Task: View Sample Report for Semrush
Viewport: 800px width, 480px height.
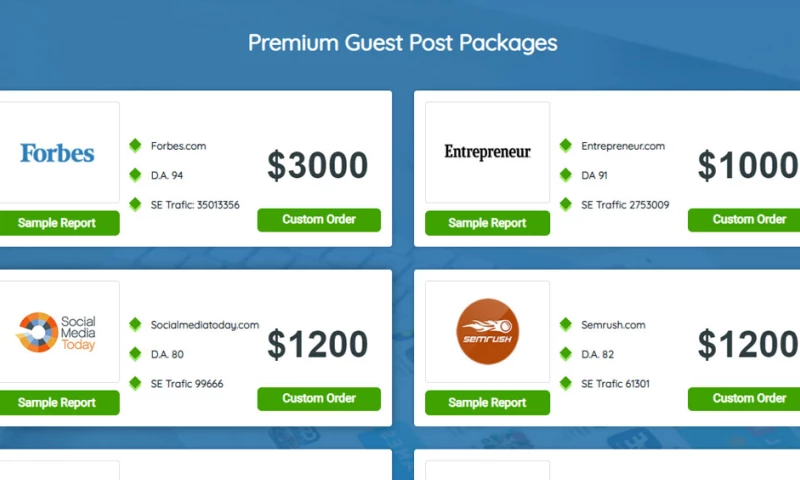Action: [487, 402]
